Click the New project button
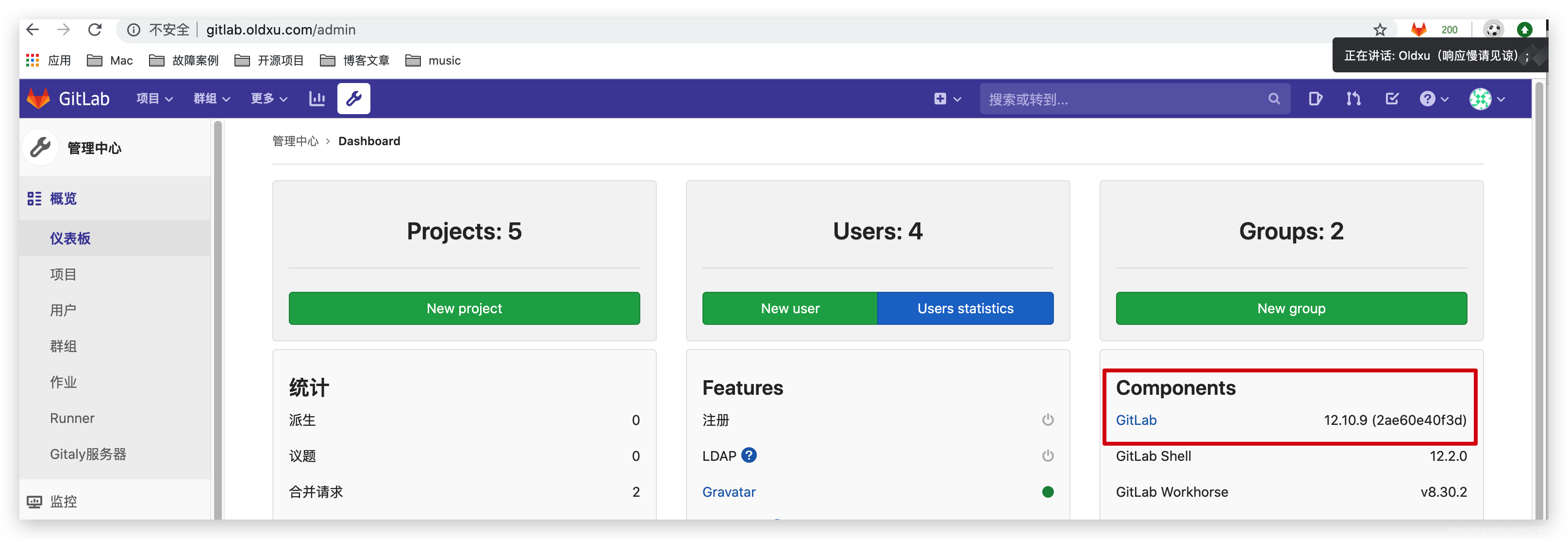This screenshot has width=1568, height=539. coord(464,308)
